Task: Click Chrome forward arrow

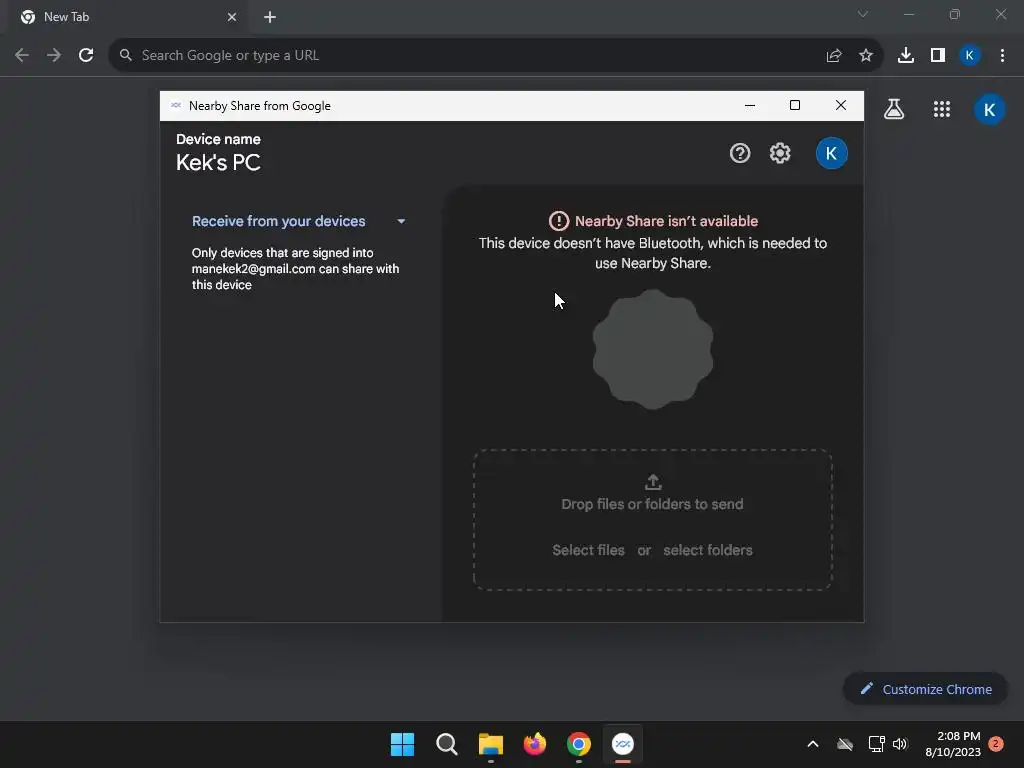Action: pyautogui.click(x=54, y=56)
